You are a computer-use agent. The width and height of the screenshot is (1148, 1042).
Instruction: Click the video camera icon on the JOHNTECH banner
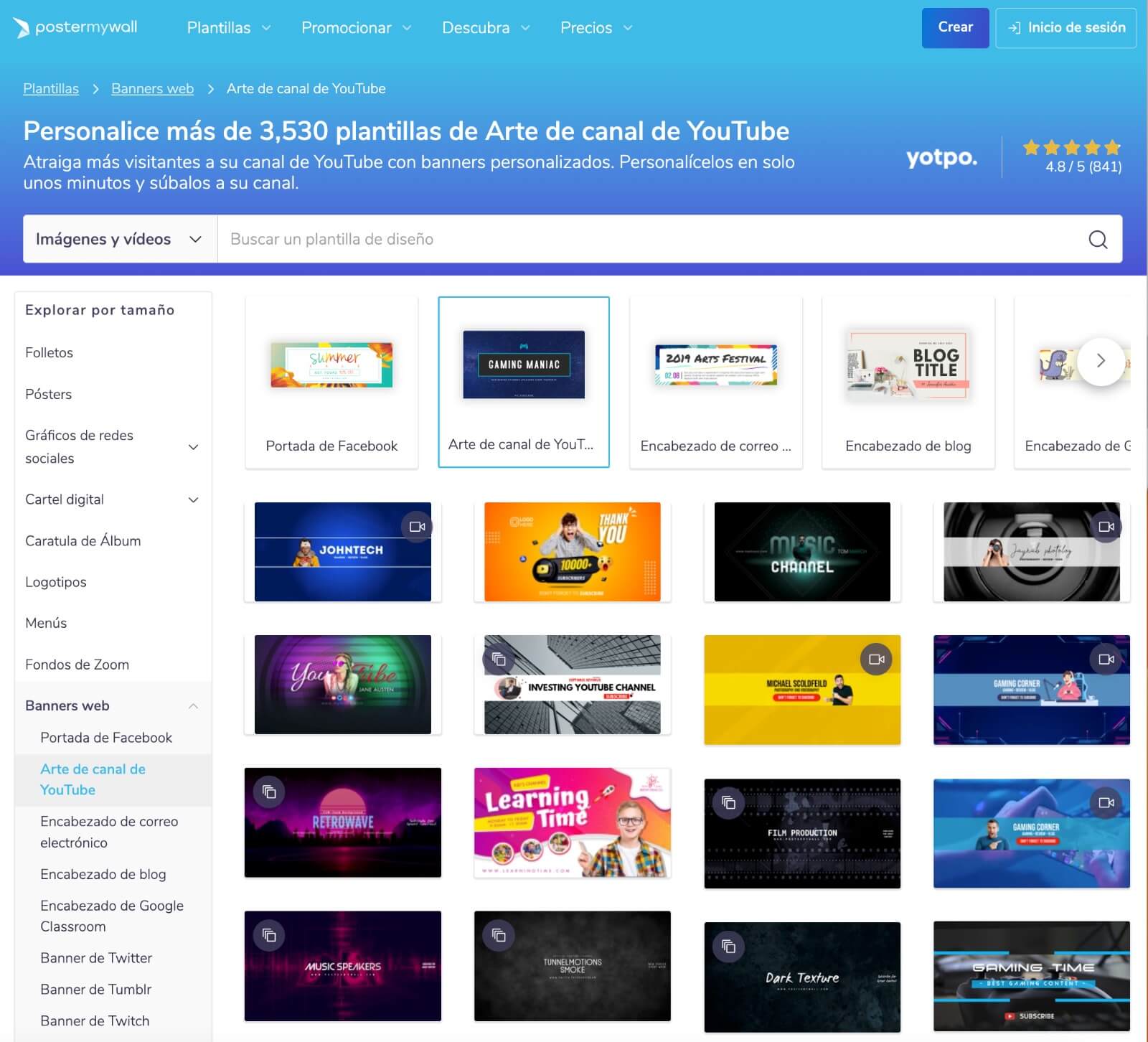coord(418,526)
